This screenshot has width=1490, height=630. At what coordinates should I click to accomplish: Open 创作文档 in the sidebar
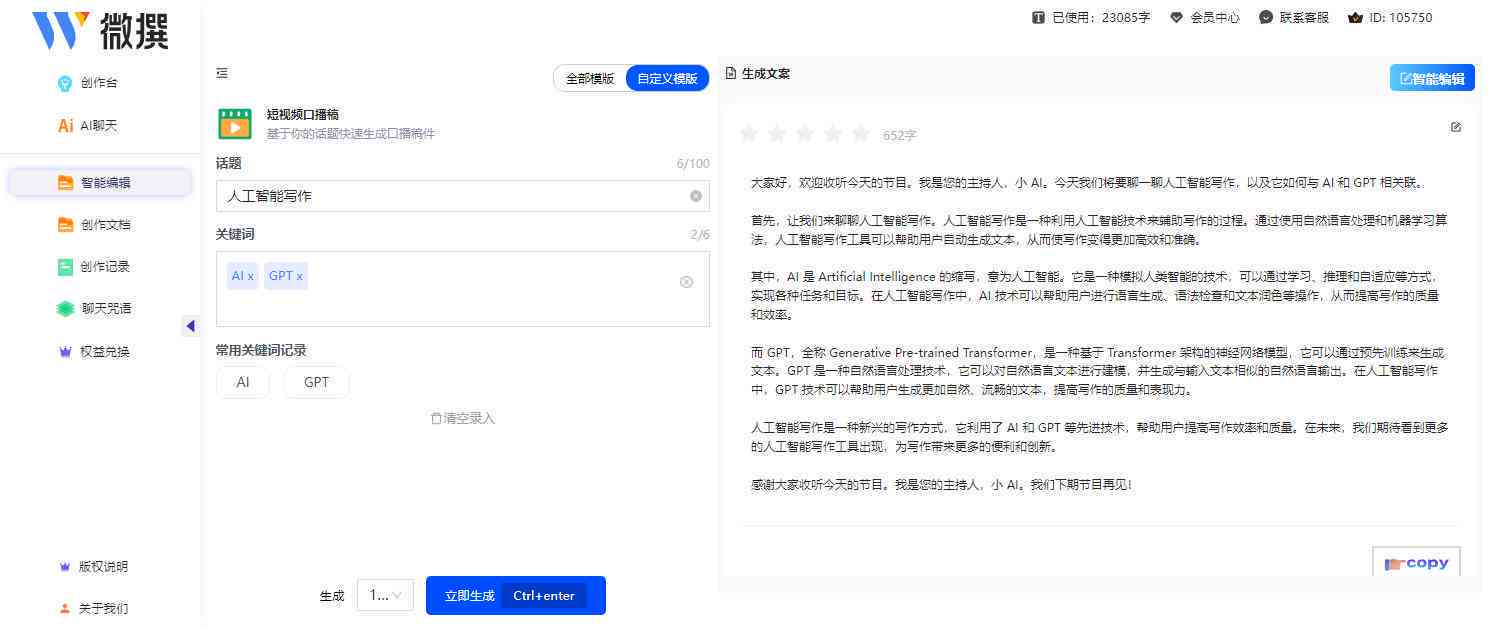tap(94, 224)
